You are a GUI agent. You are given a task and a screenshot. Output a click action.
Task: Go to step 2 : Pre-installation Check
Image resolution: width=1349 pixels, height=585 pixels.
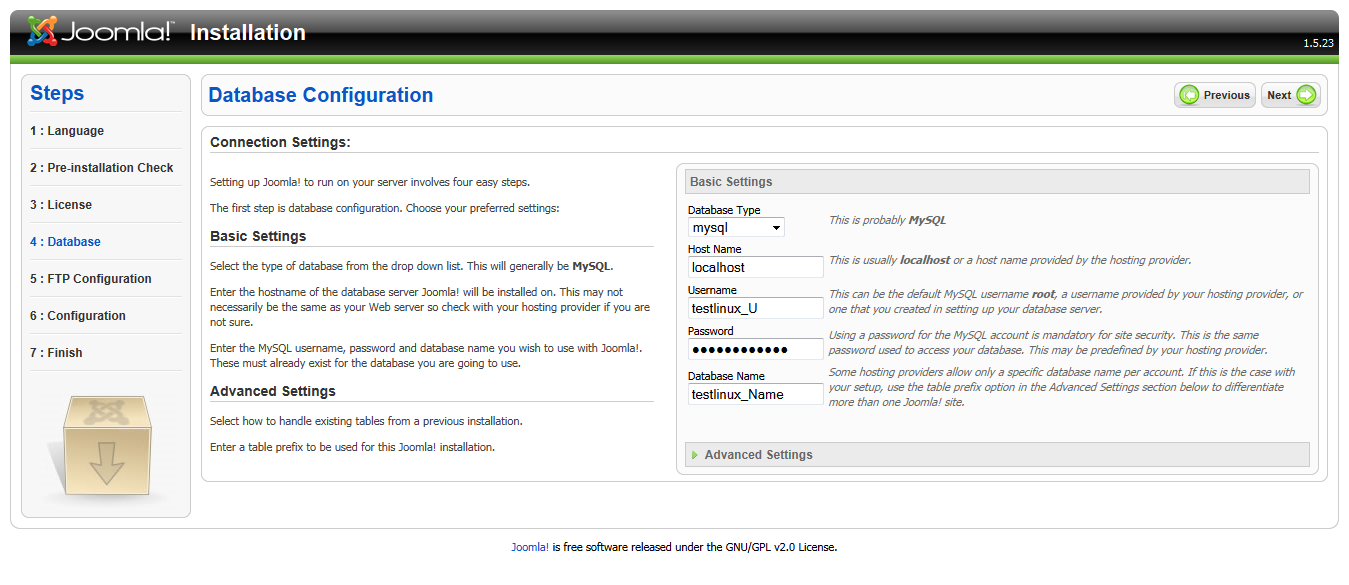[102, 168]
